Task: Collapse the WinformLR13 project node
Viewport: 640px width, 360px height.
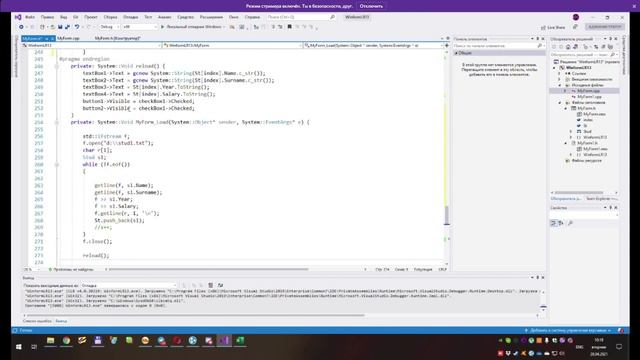Action: point(555,68)
